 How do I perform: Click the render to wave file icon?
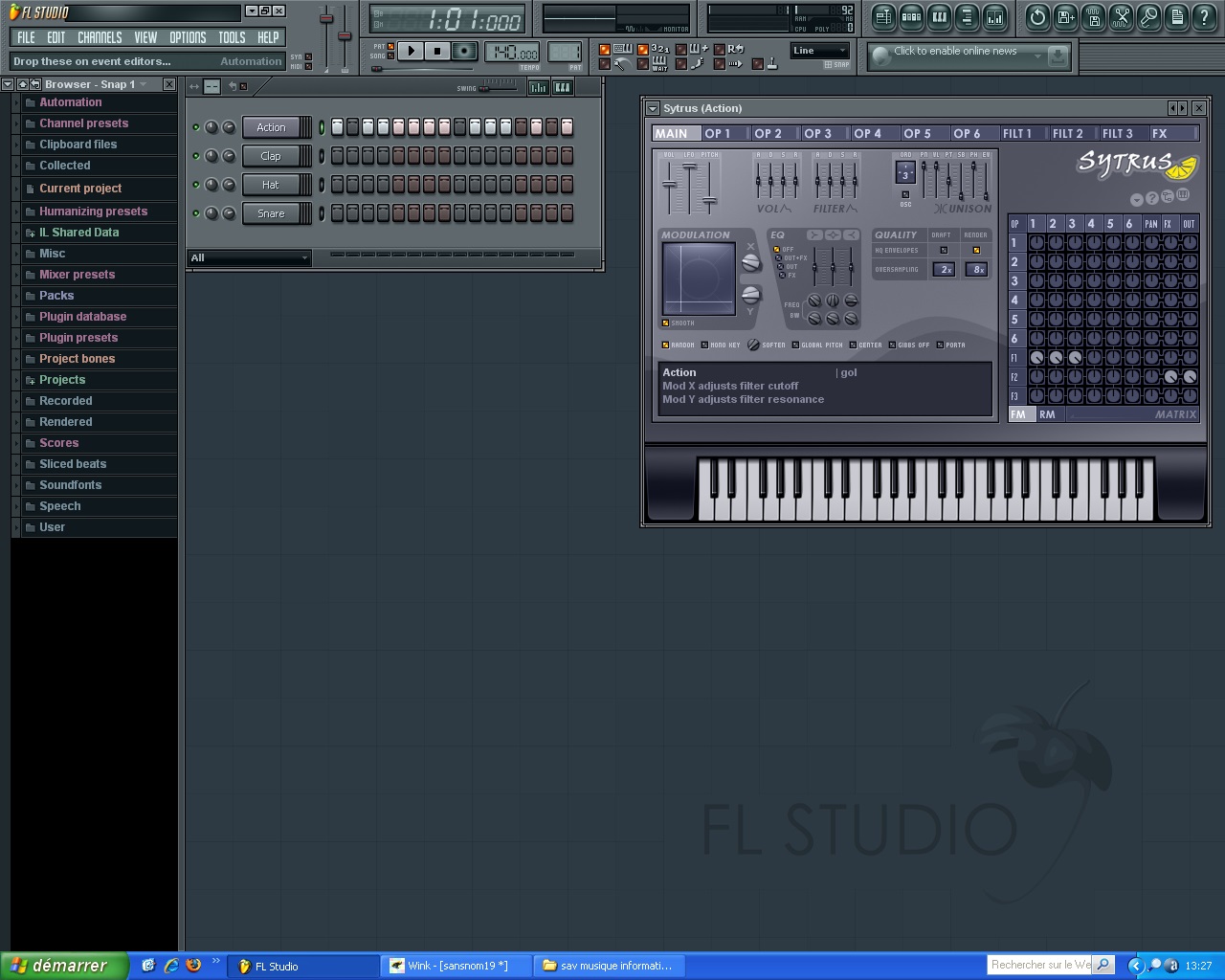pyautogui.click(x=1093, y=17)
